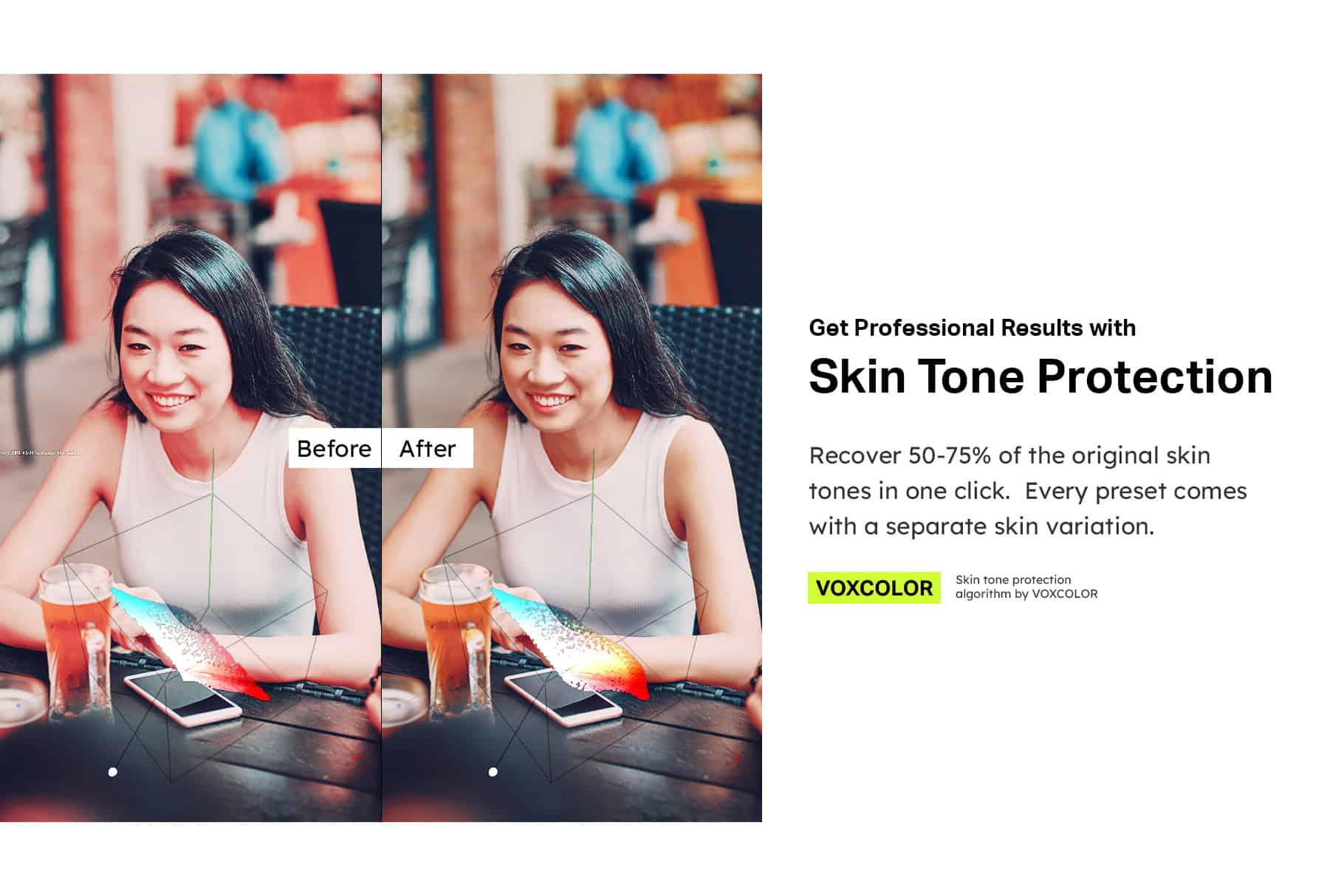Image resolution: width=1344 pixels, height=896 pixels.
Task: Select the white dot in Before image
Action: (x=112, y=772)
